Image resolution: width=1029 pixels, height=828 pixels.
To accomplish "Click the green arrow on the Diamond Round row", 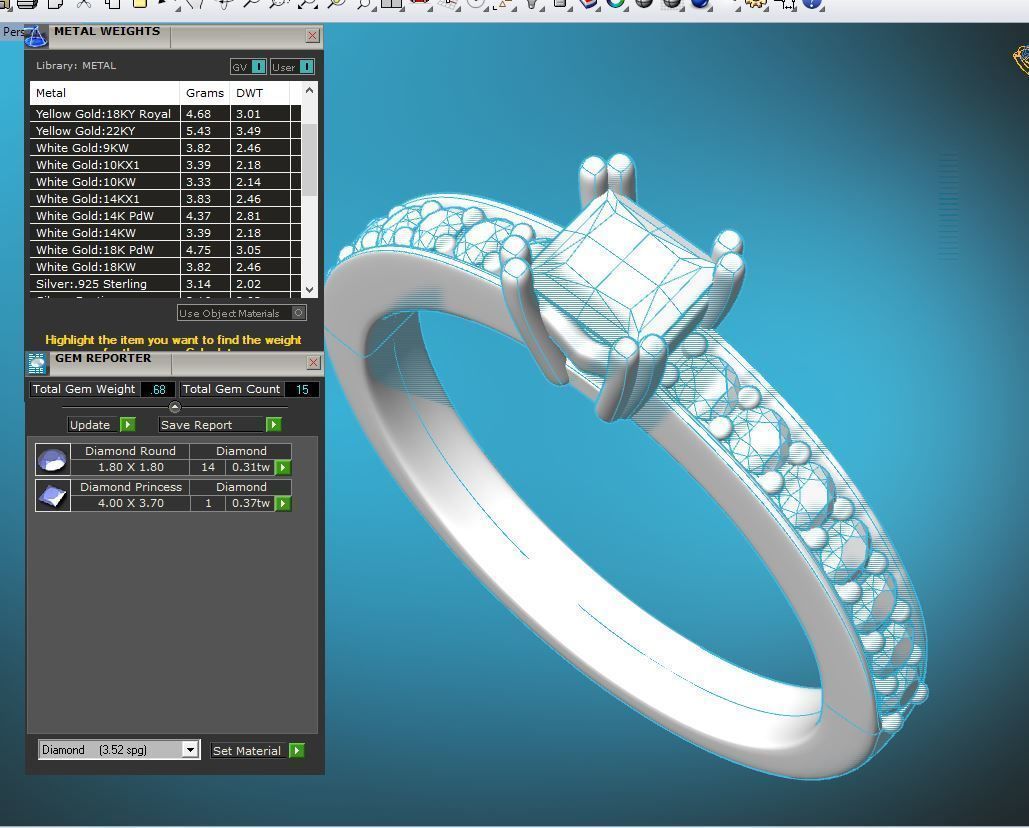I will coord(283,467).
